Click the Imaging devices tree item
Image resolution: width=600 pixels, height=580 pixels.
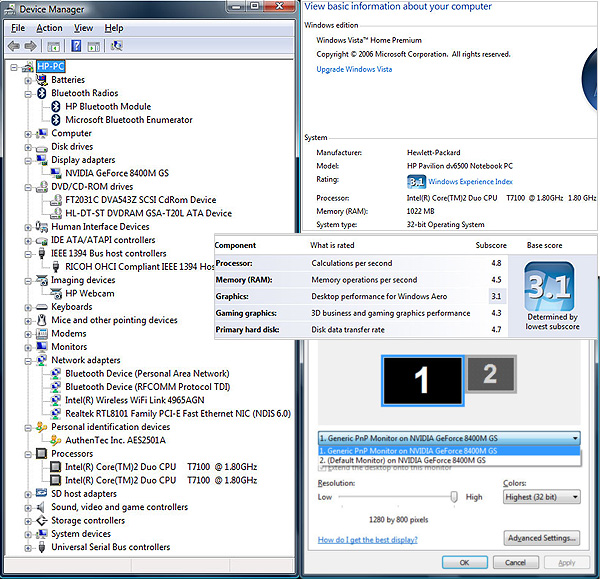[x=83, y=280]
